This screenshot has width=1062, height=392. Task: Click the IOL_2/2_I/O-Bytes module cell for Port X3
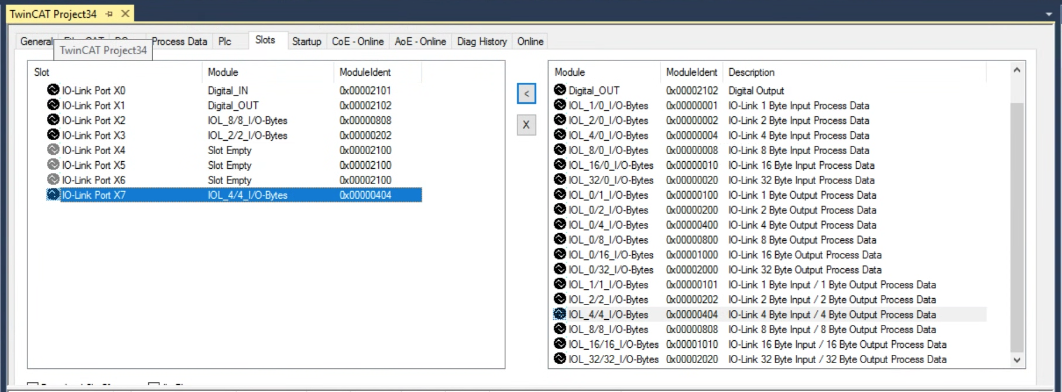(247, 135)
